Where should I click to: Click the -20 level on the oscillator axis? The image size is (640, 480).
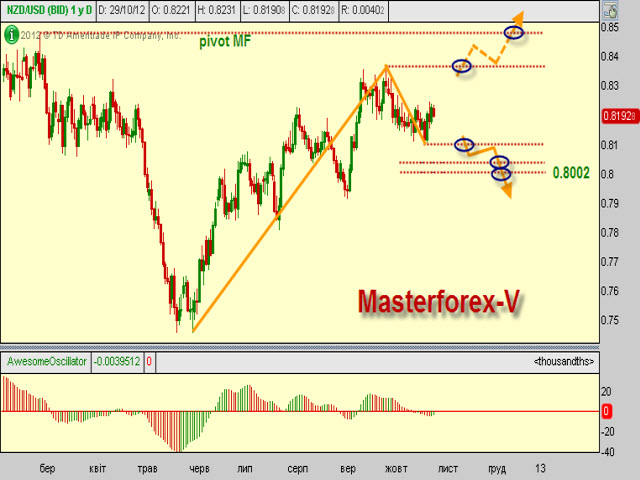click(607, 431)
